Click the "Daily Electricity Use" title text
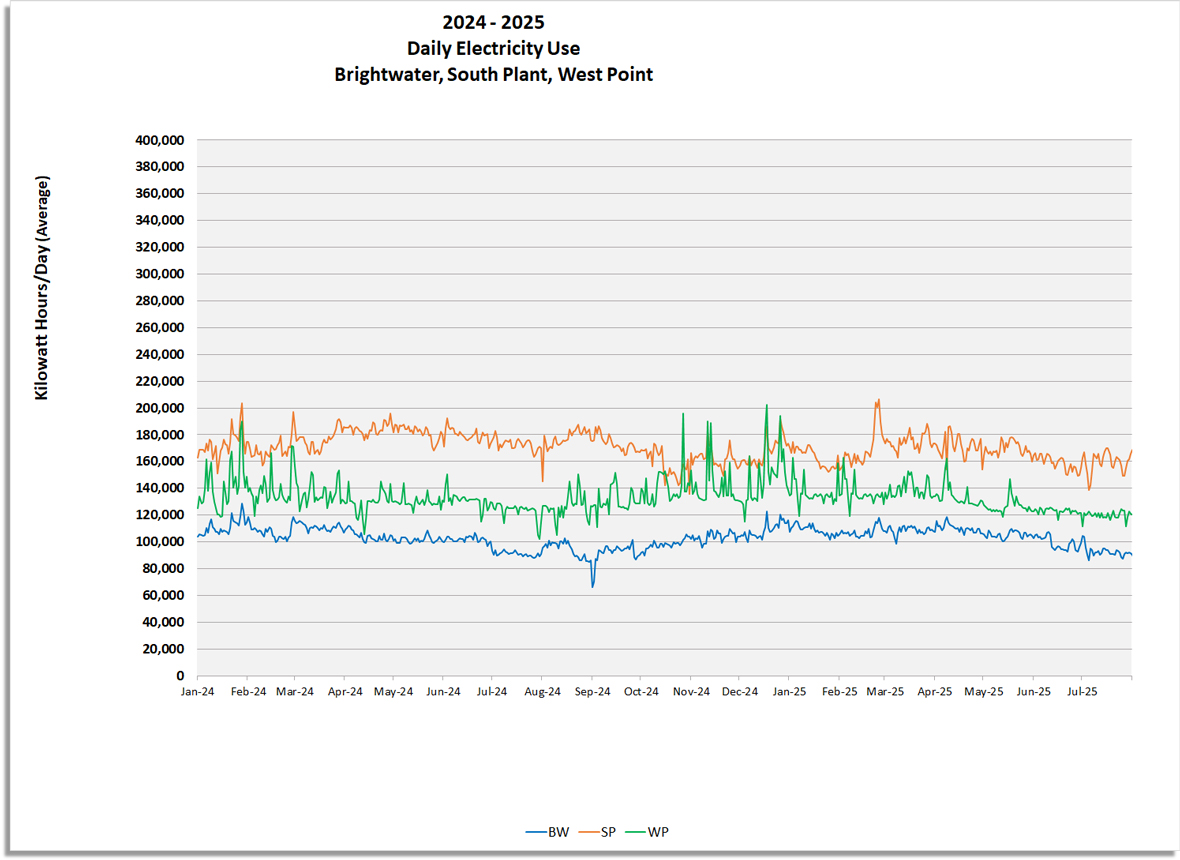The image size is (1180, 860). (494, 48)
